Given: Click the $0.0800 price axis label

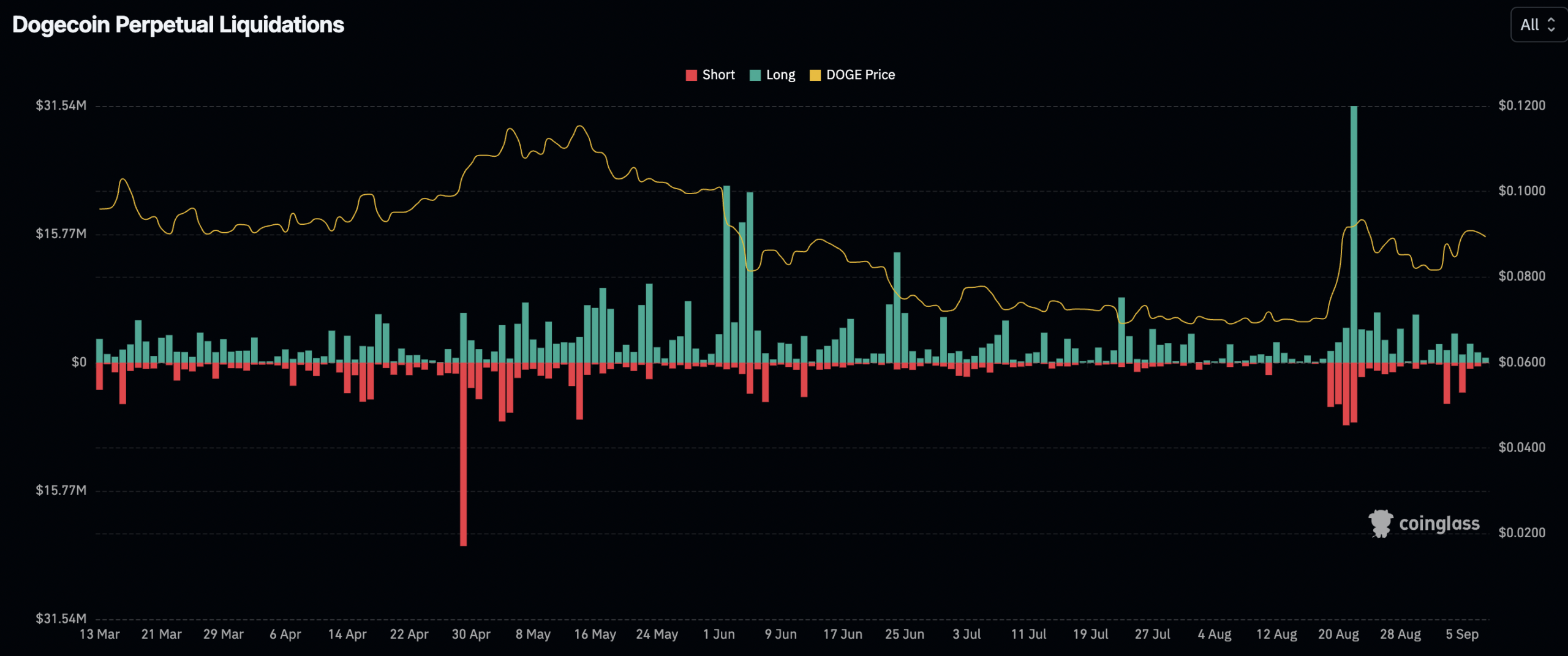Looking at the screenshot, I should (x=1521, y=276).
